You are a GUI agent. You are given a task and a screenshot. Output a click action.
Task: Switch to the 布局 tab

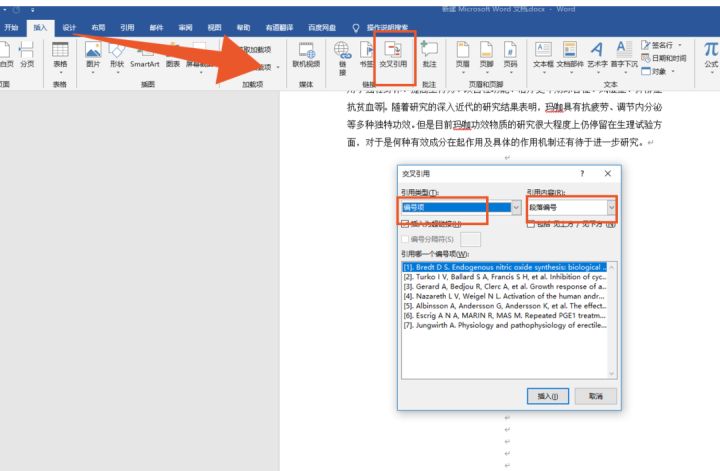click(x=98, y=28)
